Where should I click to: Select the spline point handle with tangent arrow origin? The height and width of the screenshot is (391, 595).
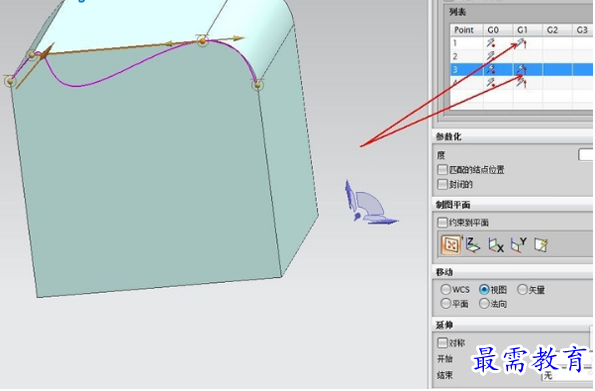click(x=33, y=55)
